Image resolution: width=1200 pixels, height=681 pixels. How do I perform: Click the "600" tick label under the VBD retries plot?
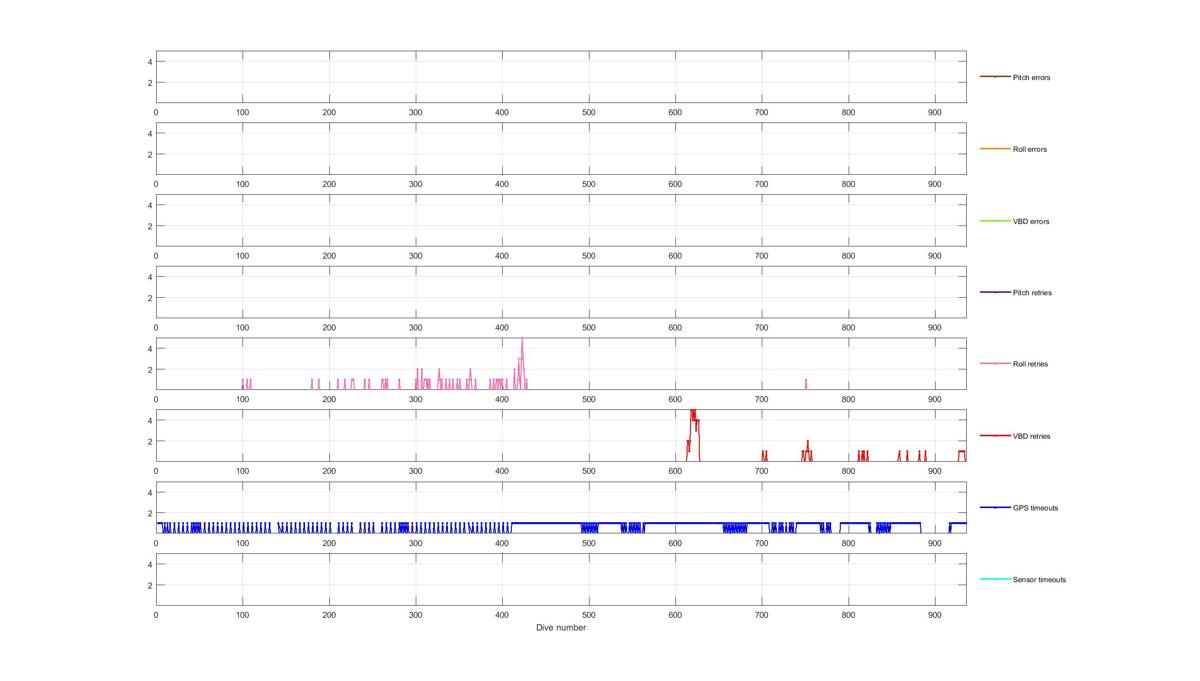[x=675, y=471]
